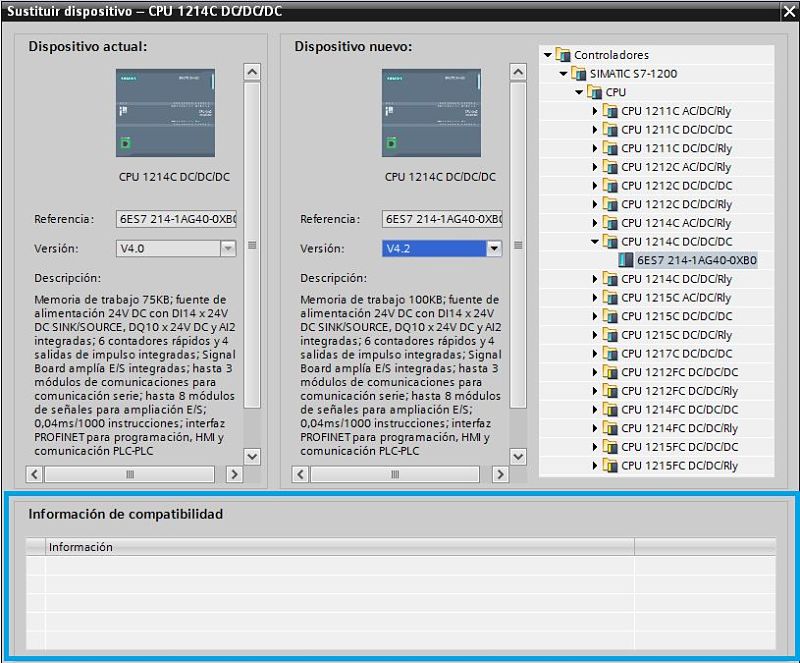Viewport: 800px width, 663px height.
Task: Click the Referencia field of the current device
Action: 176,219
